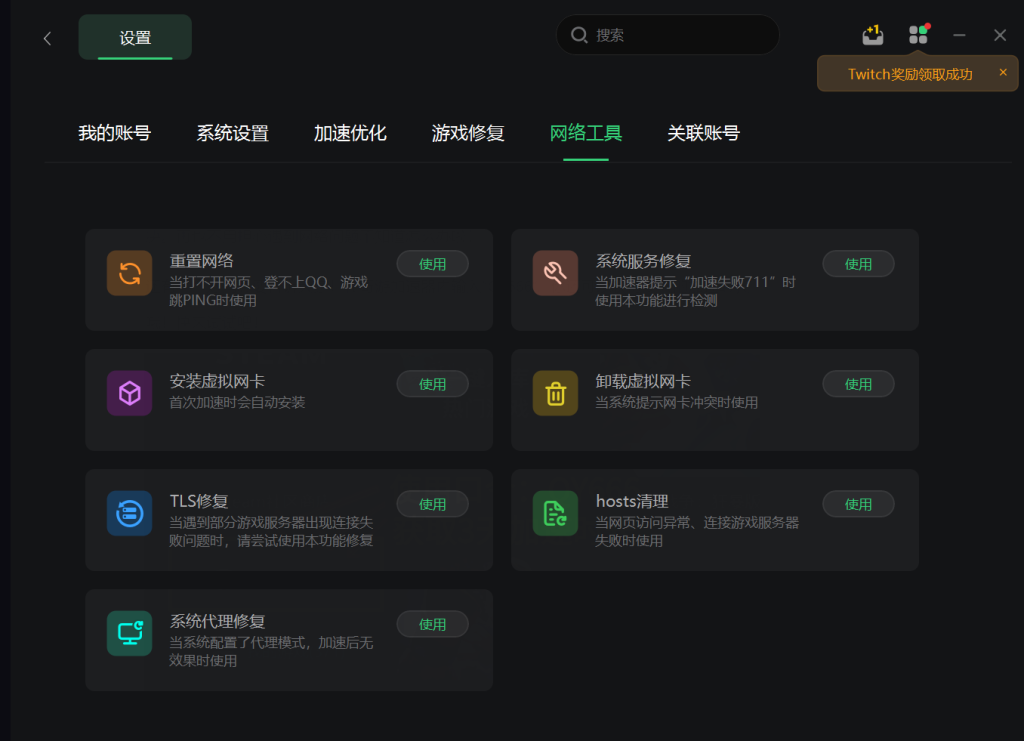Open the 游戏修复 tab

(468, 133)
